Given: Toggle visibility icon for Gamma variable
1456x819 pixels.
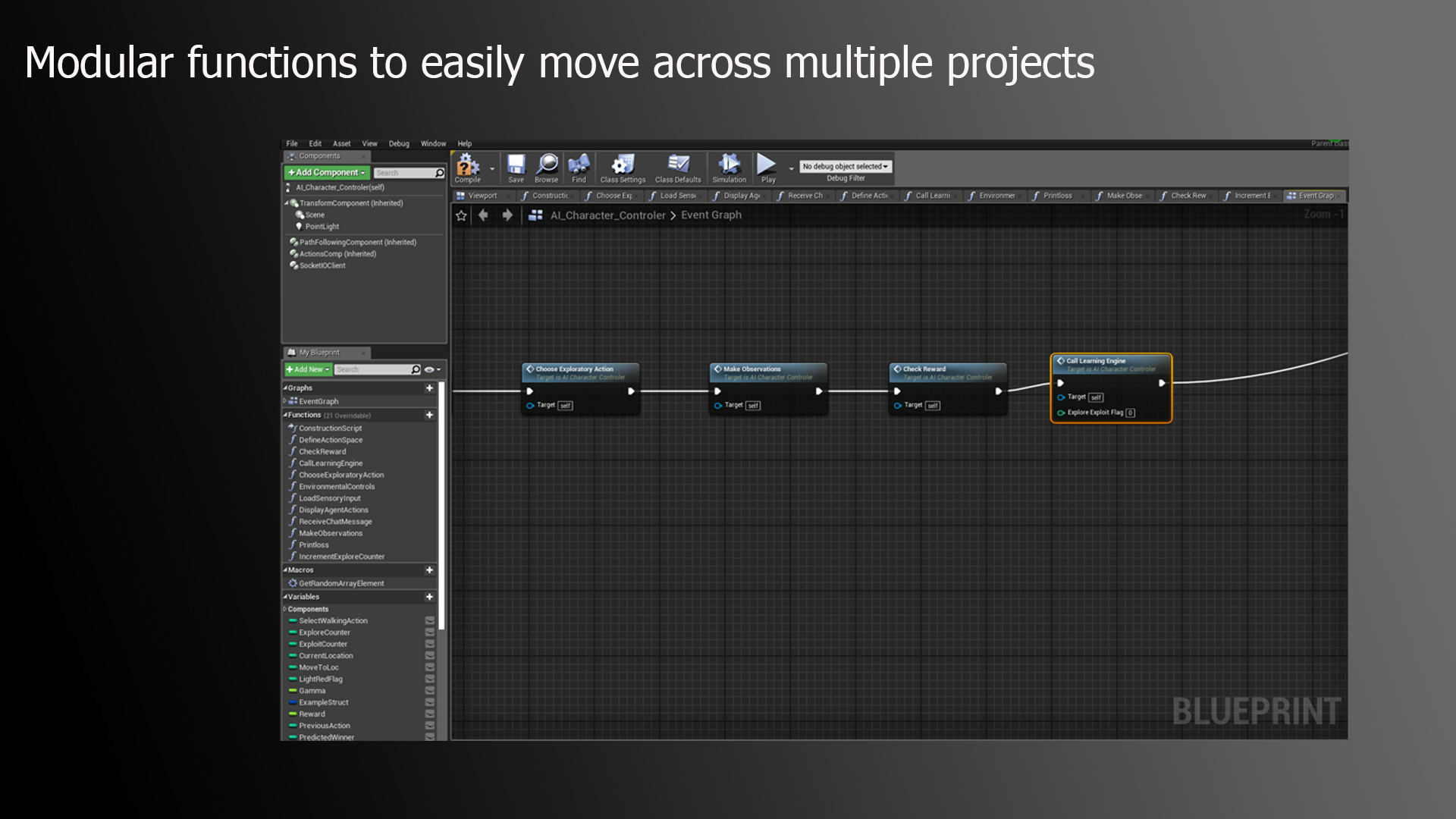Looking at the screenshot, I should (430, 691).
